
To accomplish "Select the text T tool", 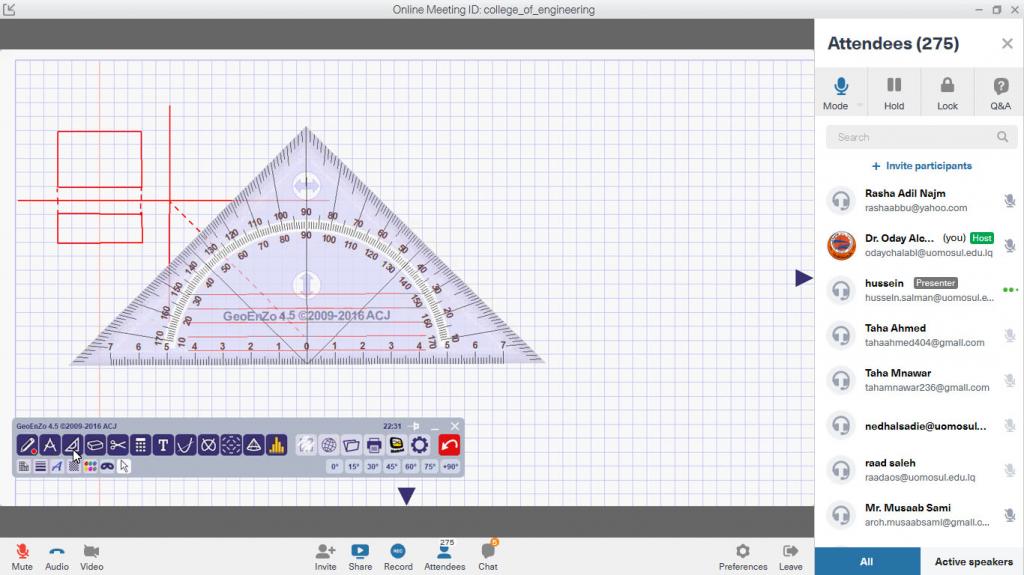I will [x=163, y=445].
